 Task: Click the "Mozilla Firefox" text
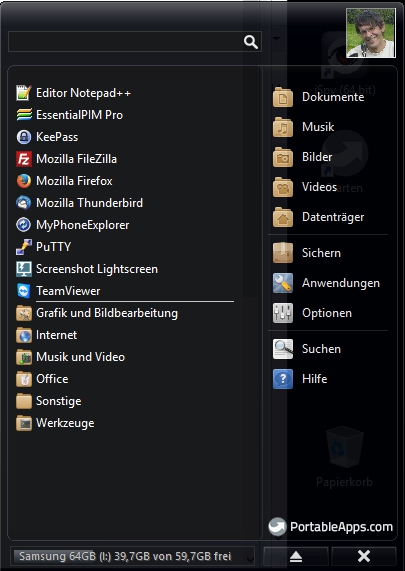point(74,181)
